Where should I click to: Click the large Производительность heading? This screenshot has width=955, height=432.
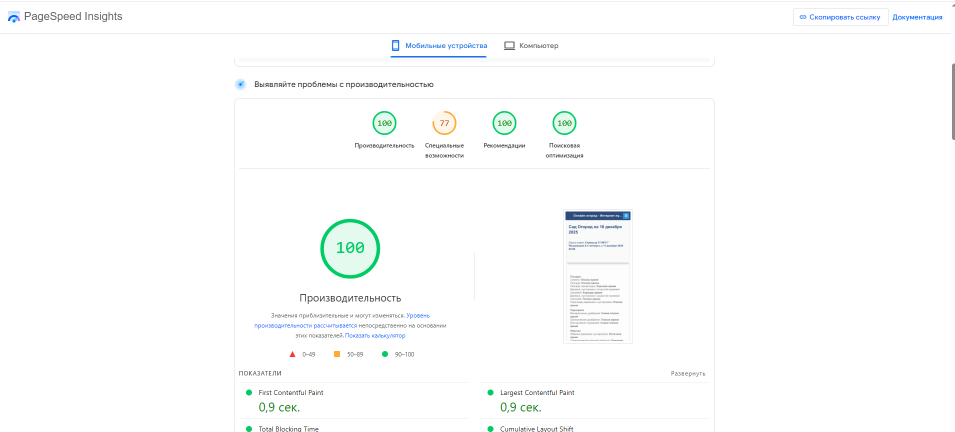click(x=350, y=298)
